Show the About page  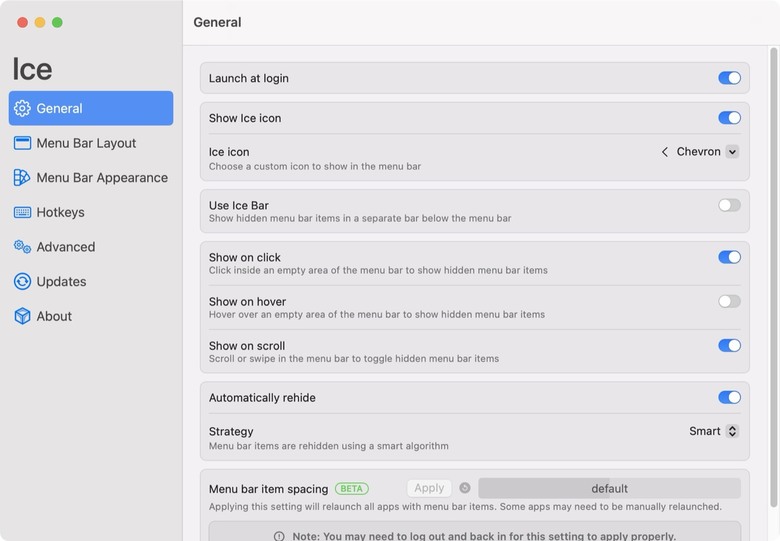coord(91,316)
